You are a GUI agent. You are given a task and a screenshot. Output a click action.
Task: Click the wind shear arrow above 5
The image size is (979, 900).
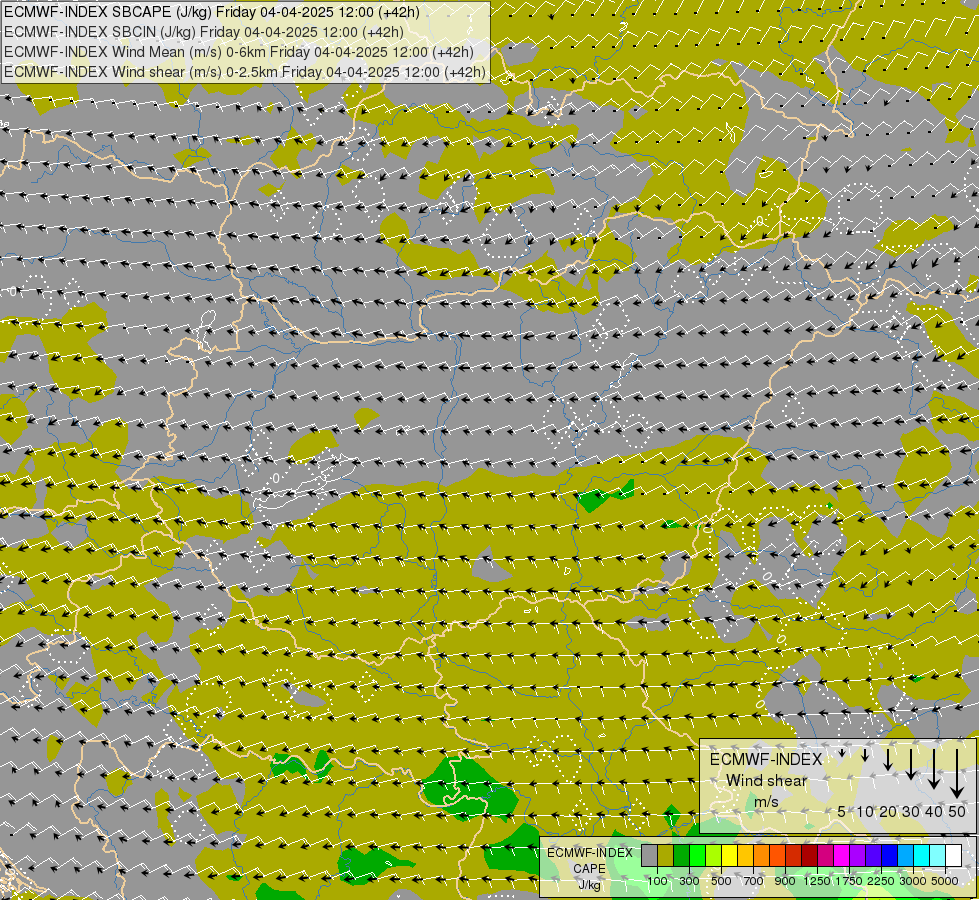(842, 753)
